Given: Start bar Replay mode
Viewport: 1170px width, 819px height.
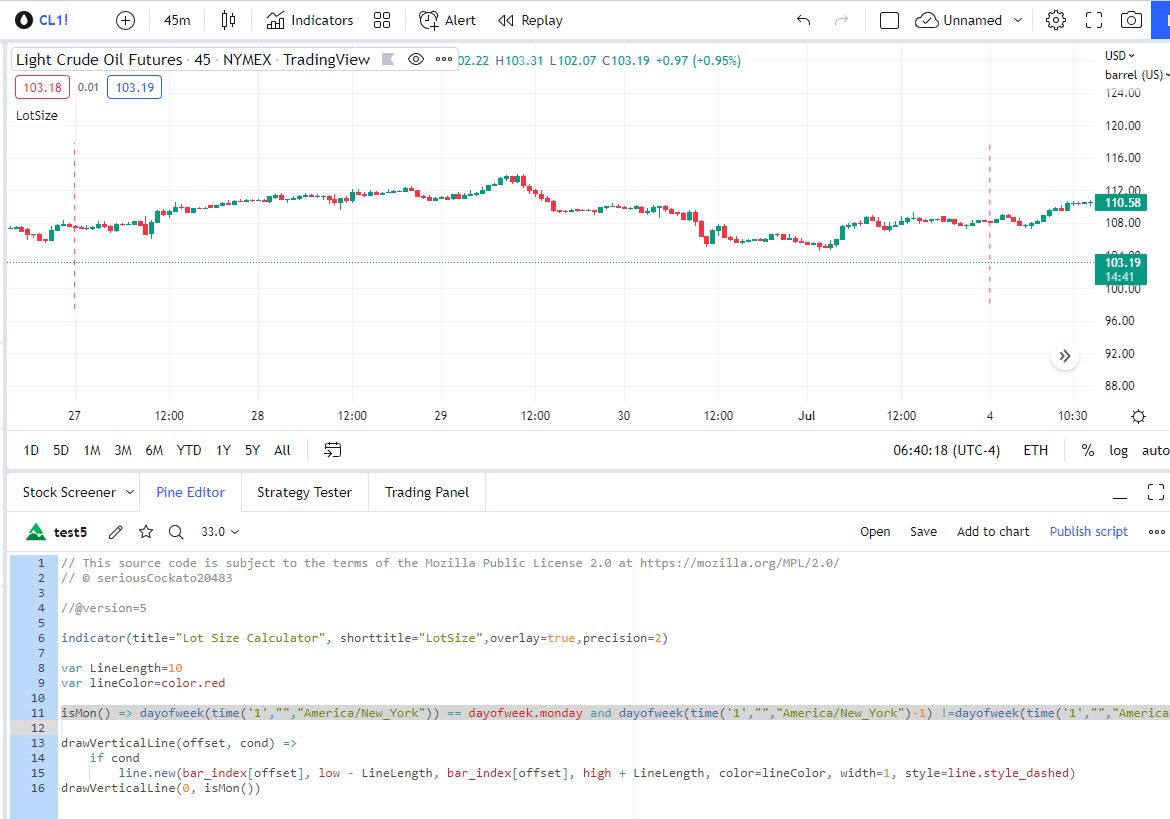Looking at the screenshot, I should pos(531,20).
